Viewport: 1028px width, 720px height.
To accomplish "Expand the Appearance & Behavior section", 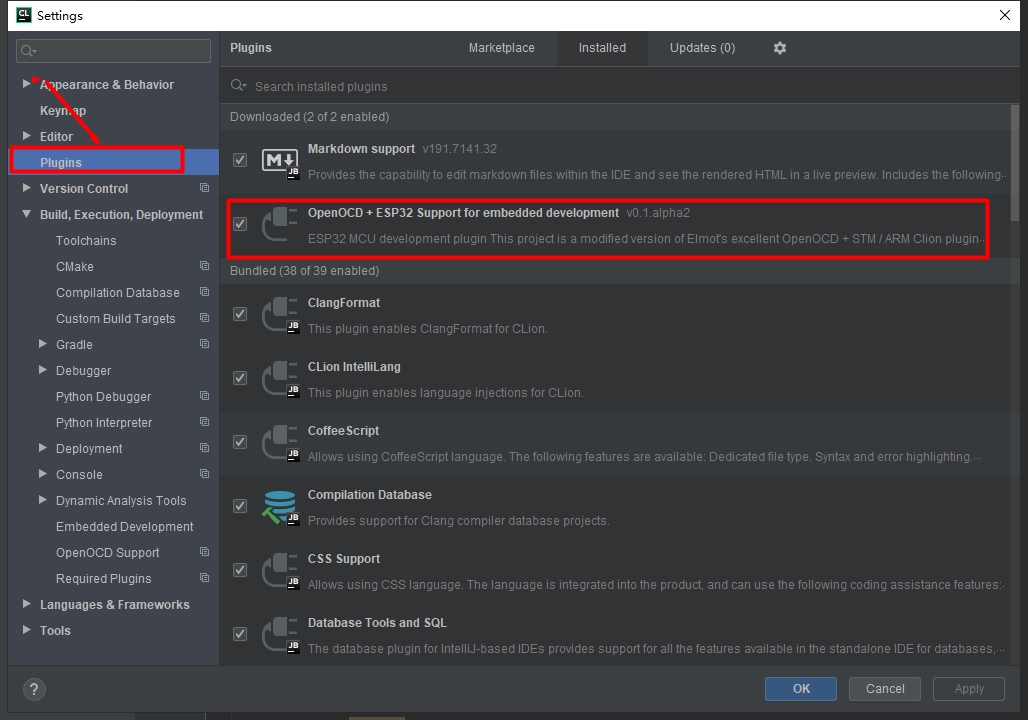I will point(27,83).
